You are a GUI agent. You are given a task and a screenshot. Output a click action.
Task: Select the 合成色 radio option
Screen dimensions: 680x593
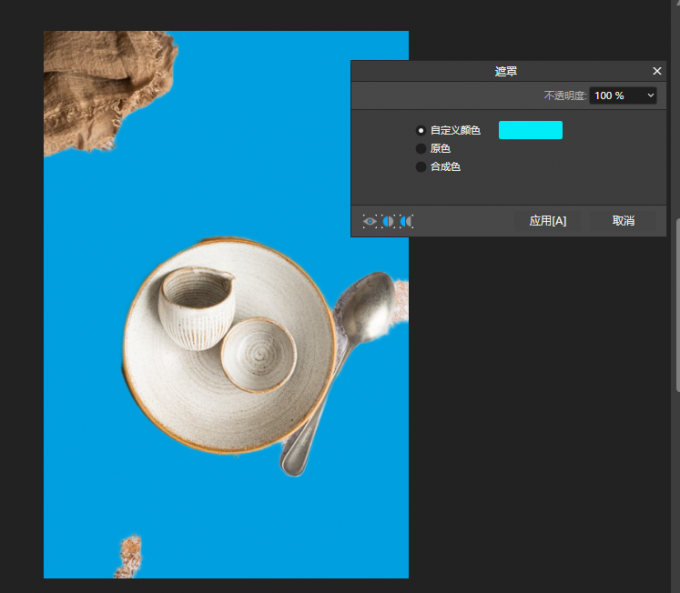pos(421,167)
